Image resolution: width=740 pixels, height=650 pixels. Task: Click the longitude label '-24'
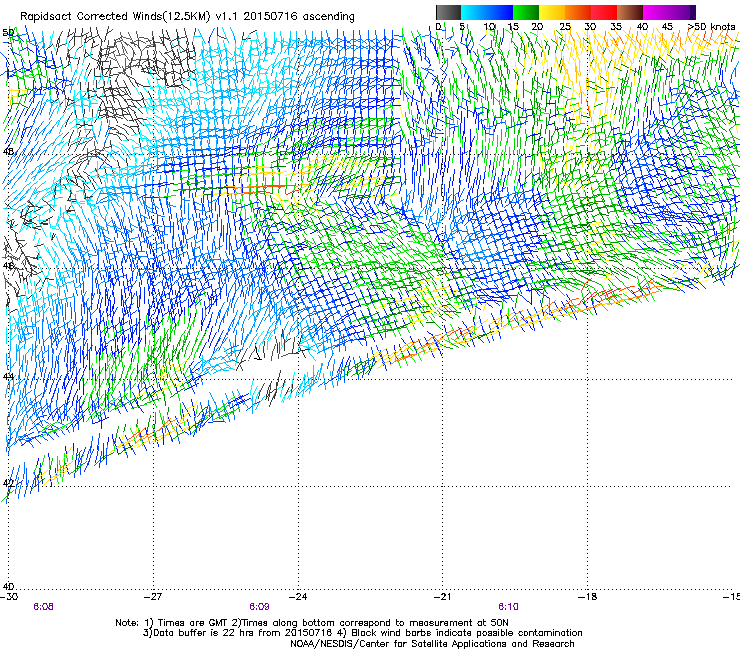(x=298, y=597)
